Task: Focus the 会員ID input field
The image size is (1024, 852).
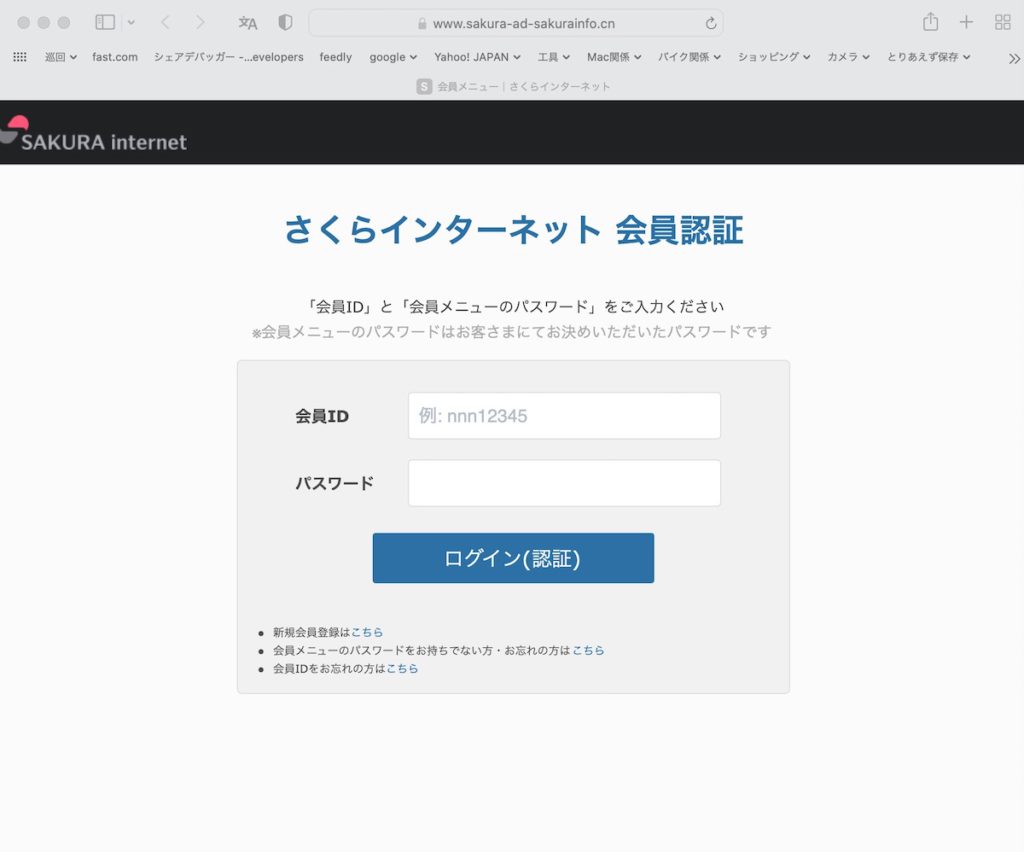Action: 564,415
